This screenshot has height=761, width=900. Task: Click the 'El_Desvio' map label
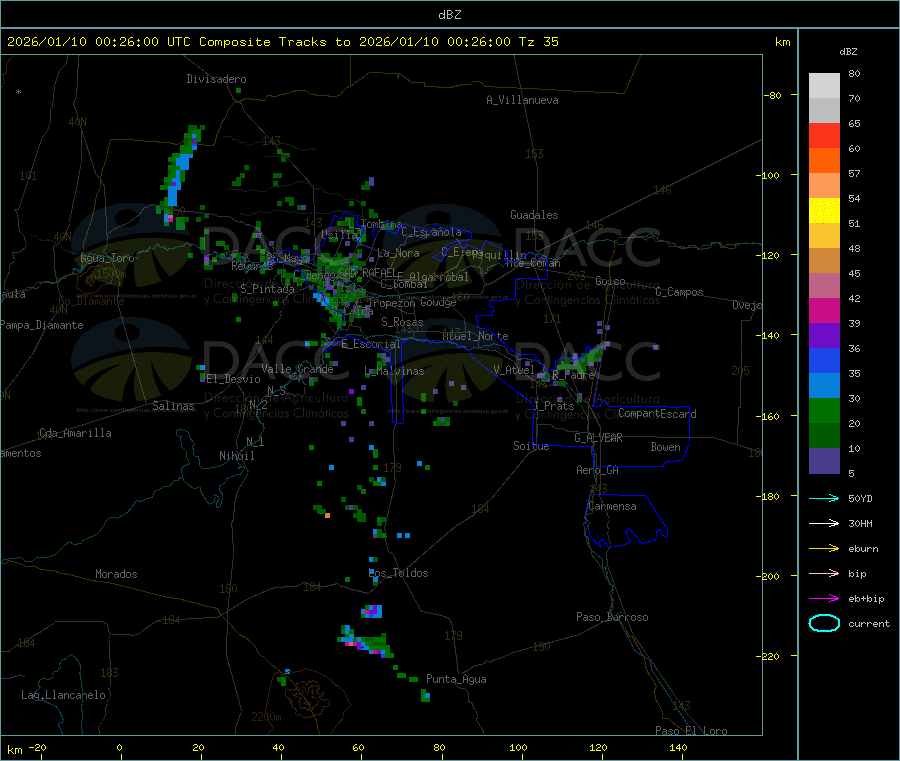[x=234, y=379]
